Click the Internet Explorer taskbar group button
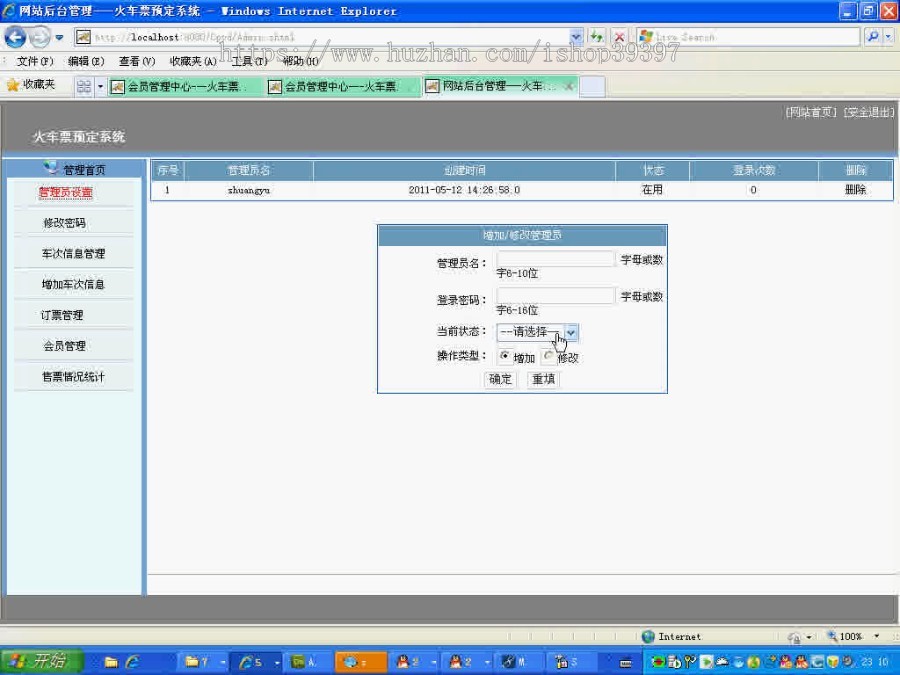This screenshot has width=900, height=675. pyautogui.click(x=258, y=662)
